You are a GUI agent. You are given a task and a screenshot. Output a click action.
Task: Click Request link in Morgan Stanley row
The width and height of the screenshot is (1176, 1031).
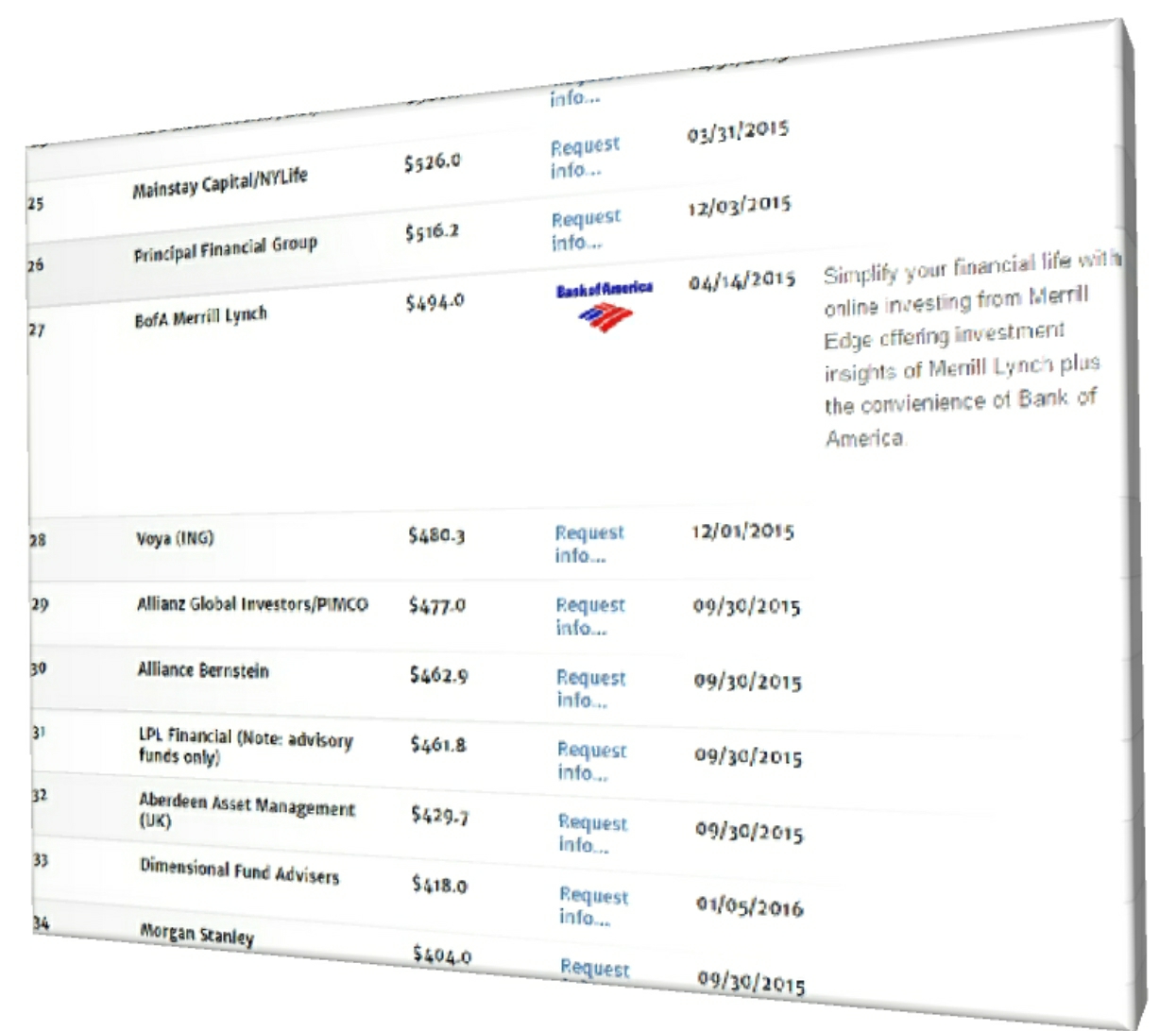coord(595,968)
